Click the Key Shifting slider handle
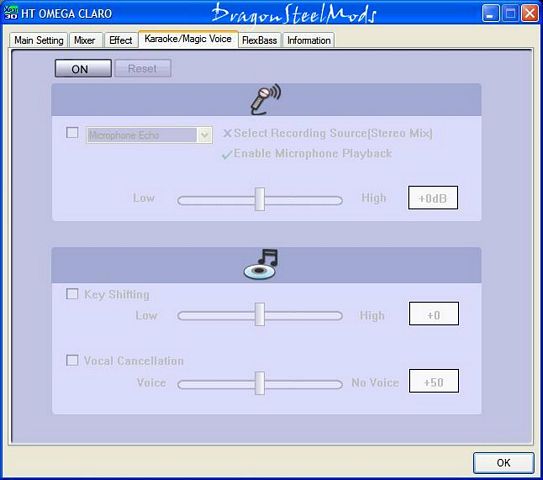Image resolution: width=543 pixels, height=480 pixels. [x=260, y=314]
